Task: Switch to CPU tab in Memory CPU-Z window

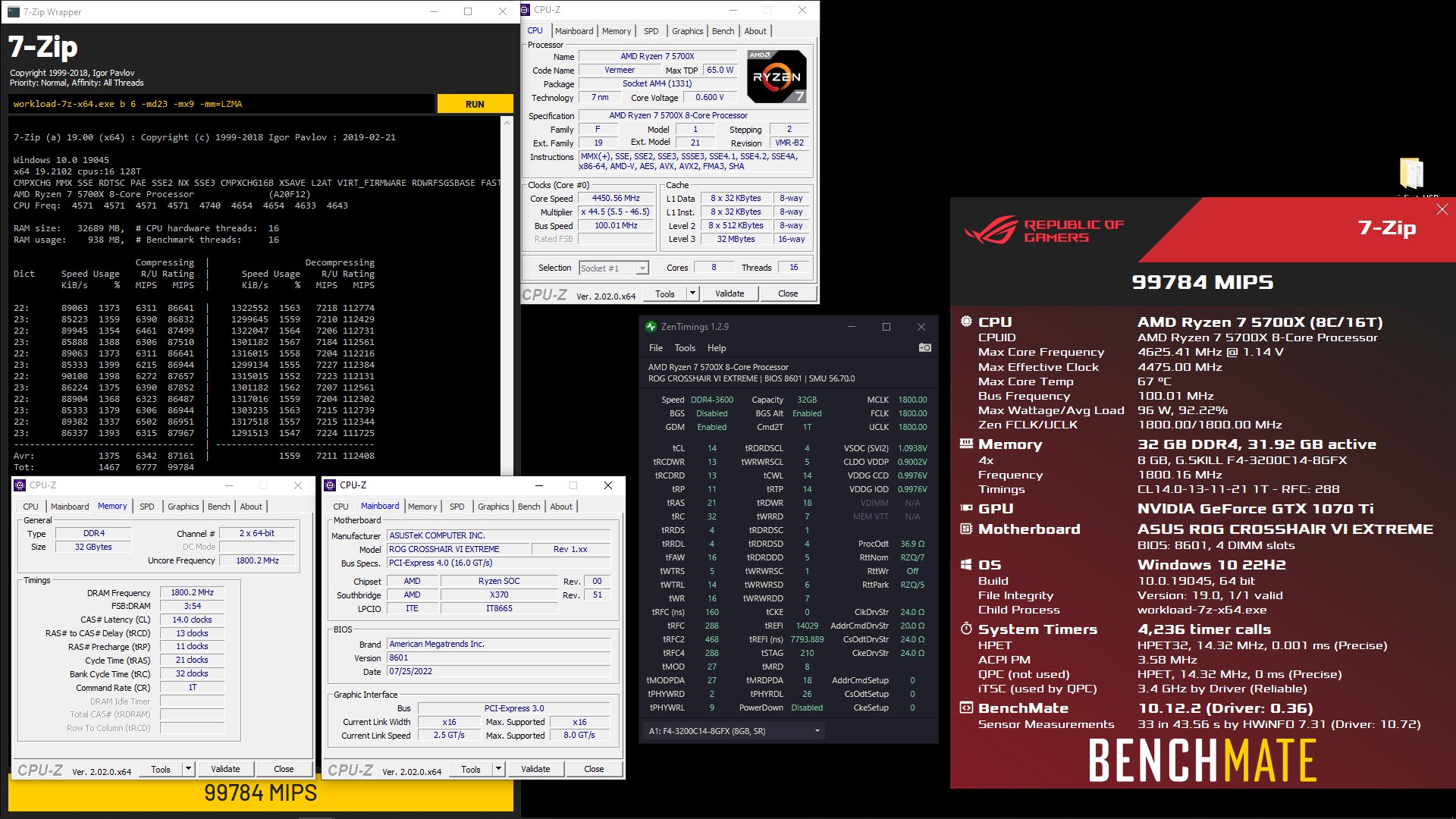Action: click(x=30, y=507)
